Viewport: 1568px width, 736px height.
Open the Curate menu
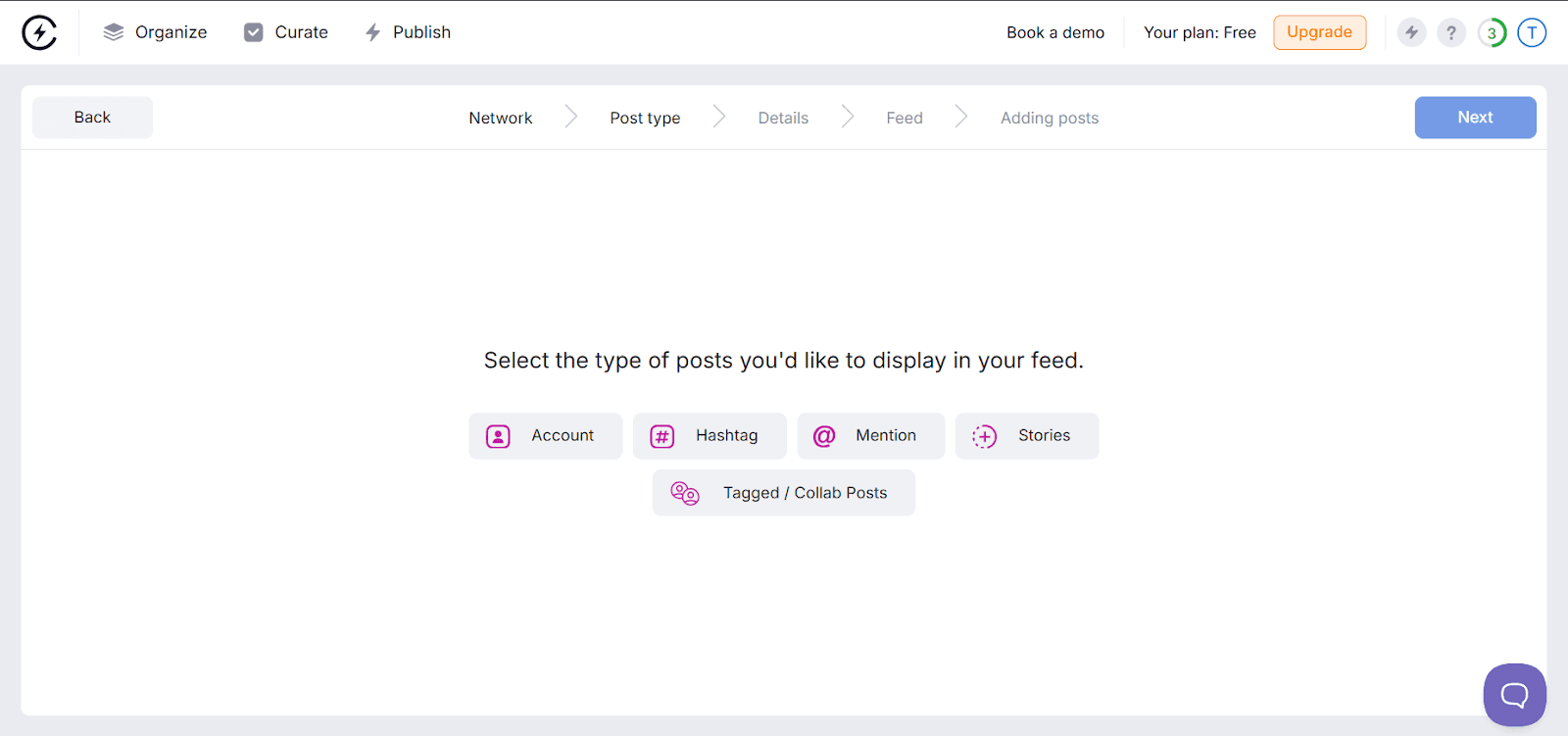(286, 32)
